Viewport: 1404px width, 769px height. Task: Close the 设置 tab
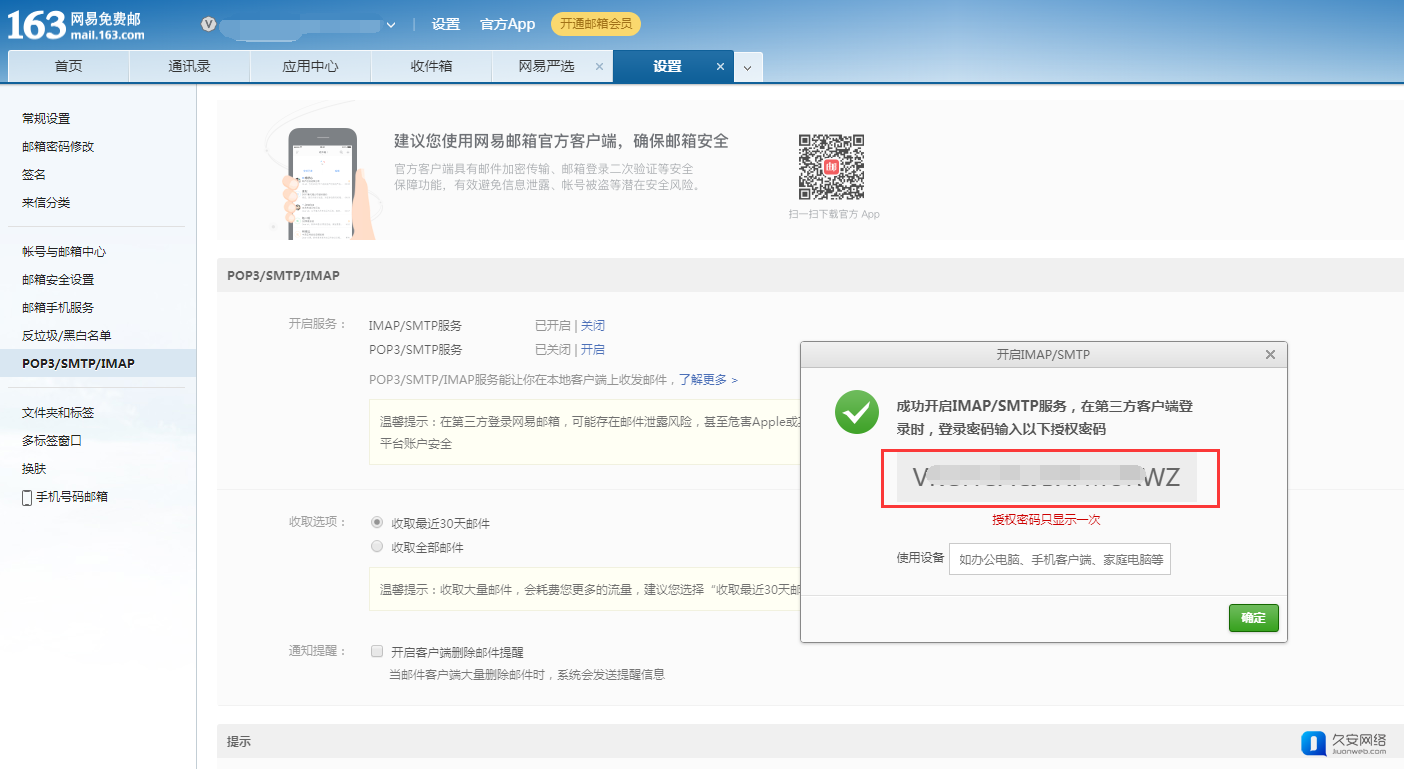(720, 67)
